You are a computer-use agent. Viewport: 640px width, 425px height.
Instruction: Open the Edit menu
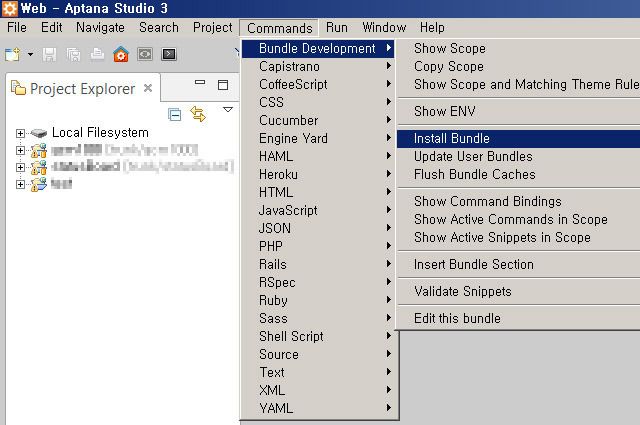click(x=51, y=28)
